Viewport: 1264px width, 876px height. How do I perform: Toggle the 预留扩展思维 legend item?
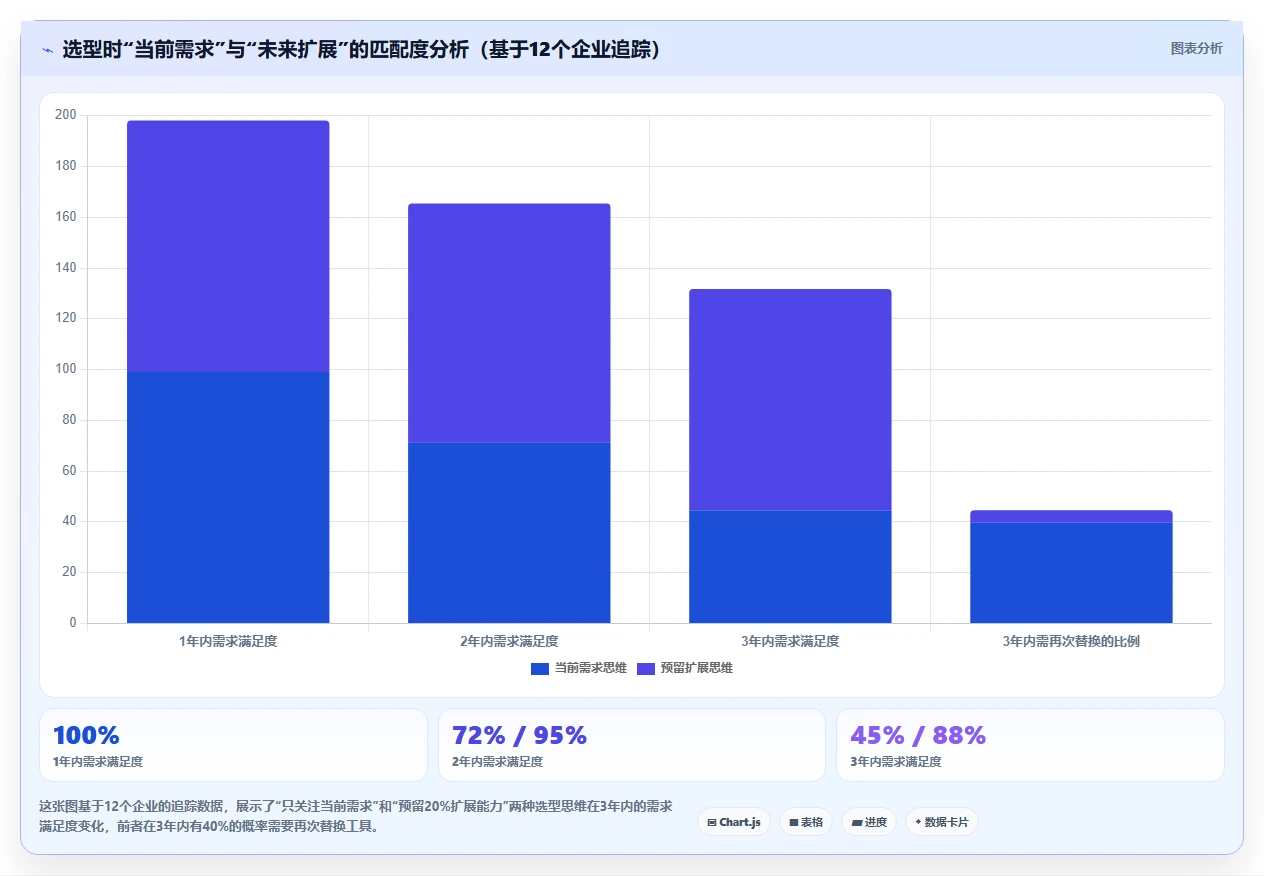[685, 668]
